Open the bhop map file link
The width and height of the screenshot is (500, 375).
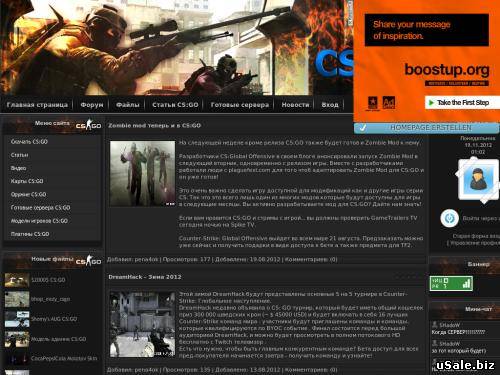click(x=51, y=299)
